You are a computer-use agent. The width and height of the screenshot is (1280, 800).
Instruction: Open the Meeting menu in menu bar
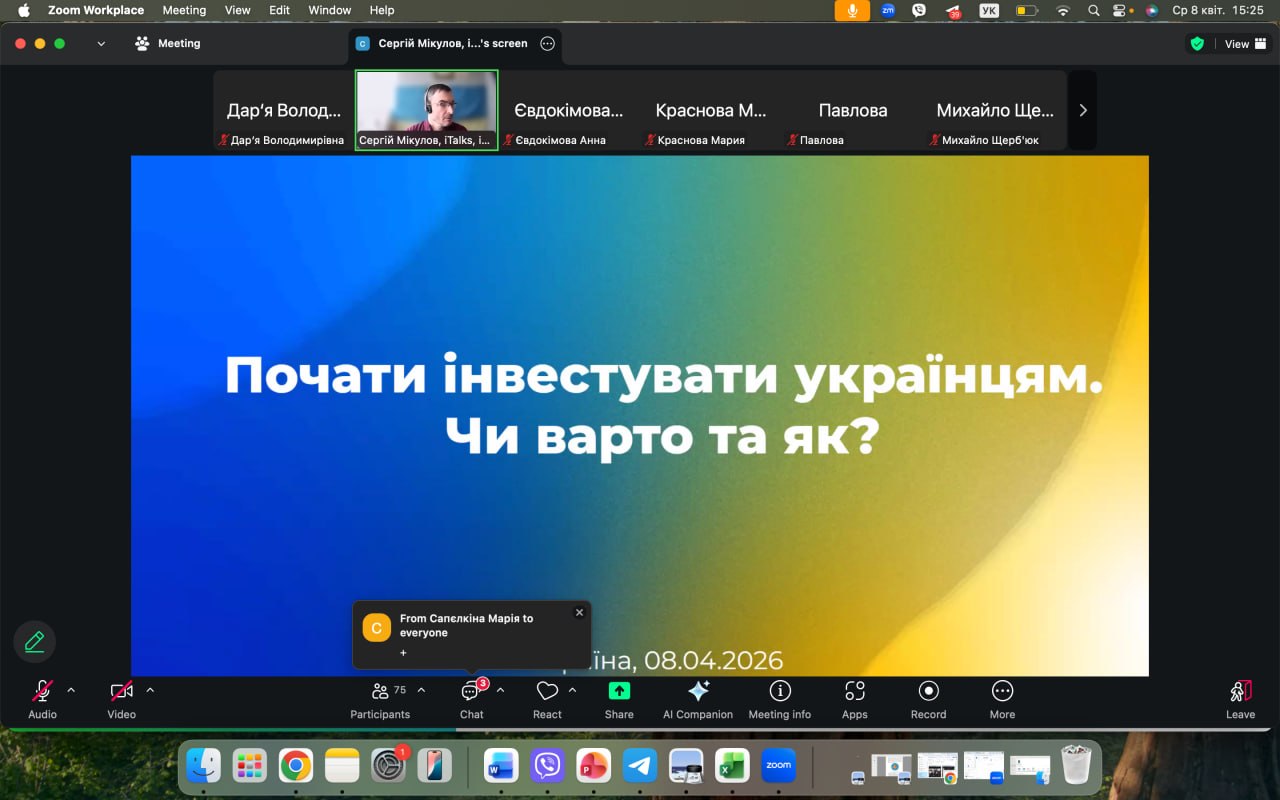(x=184, y=10)
